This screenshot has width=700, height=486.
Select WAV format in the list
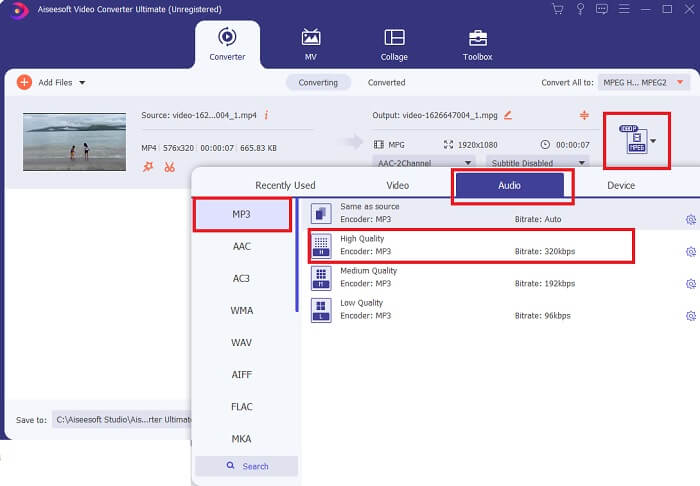tap(242, 343)
